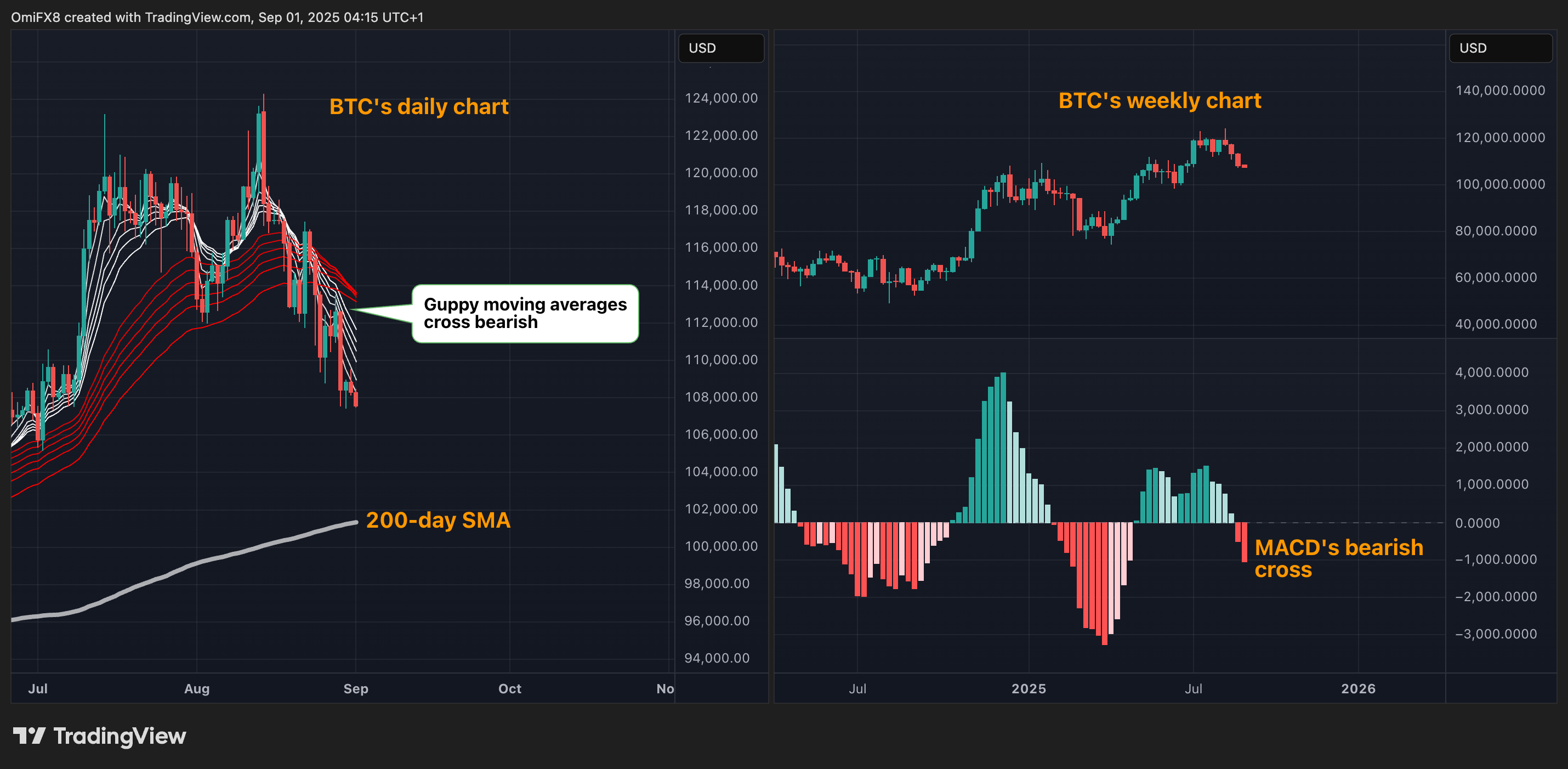Click the 124,000.00 price level label
1568x769 pixels.
[x=721, y=98]
